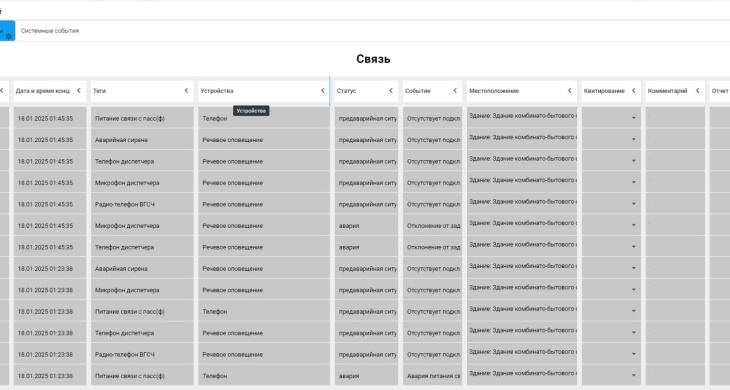Click the Местоположение column header label
The image size is (730, 390).
click(494, 91)
